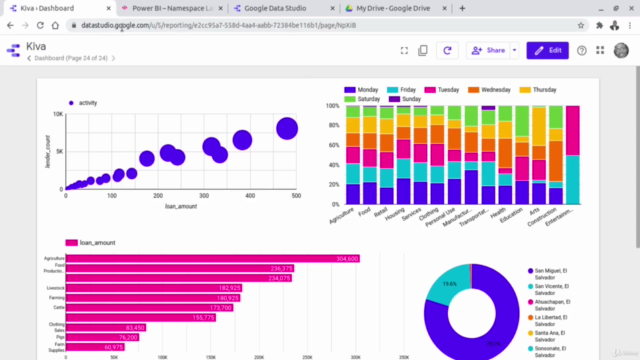Select Saturday legend color swatch
The height and width of the screenshot is (360, 640).
(x=350, y=99)
